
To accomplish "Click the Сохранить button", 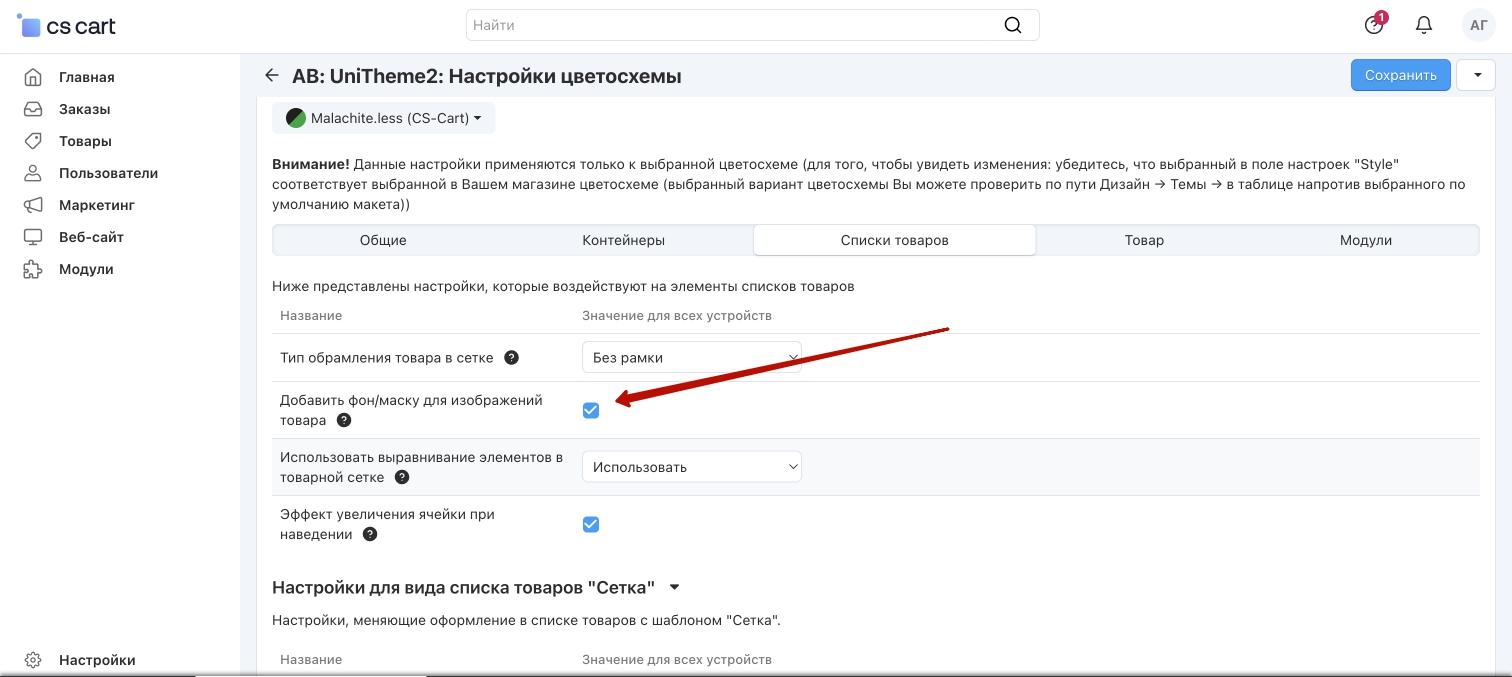I will click(1400, 75).
